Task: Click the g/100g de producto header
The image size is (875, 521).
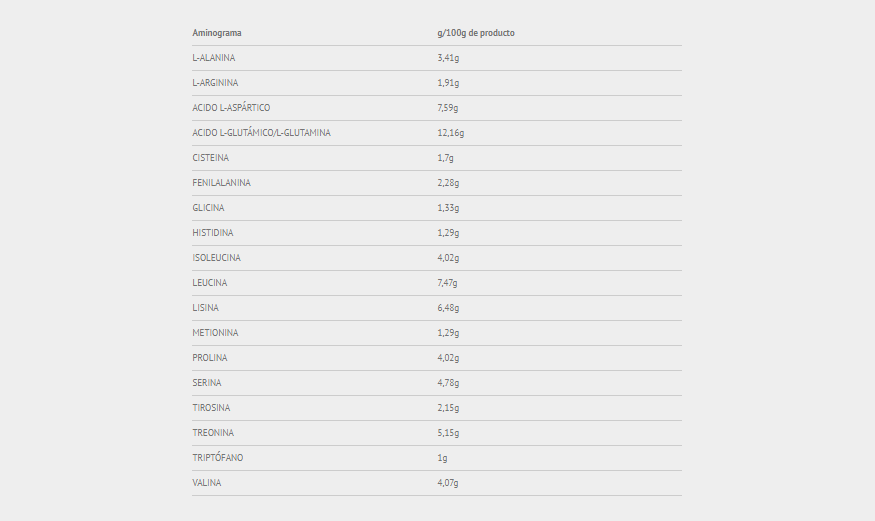Action: tap(476, 33)
